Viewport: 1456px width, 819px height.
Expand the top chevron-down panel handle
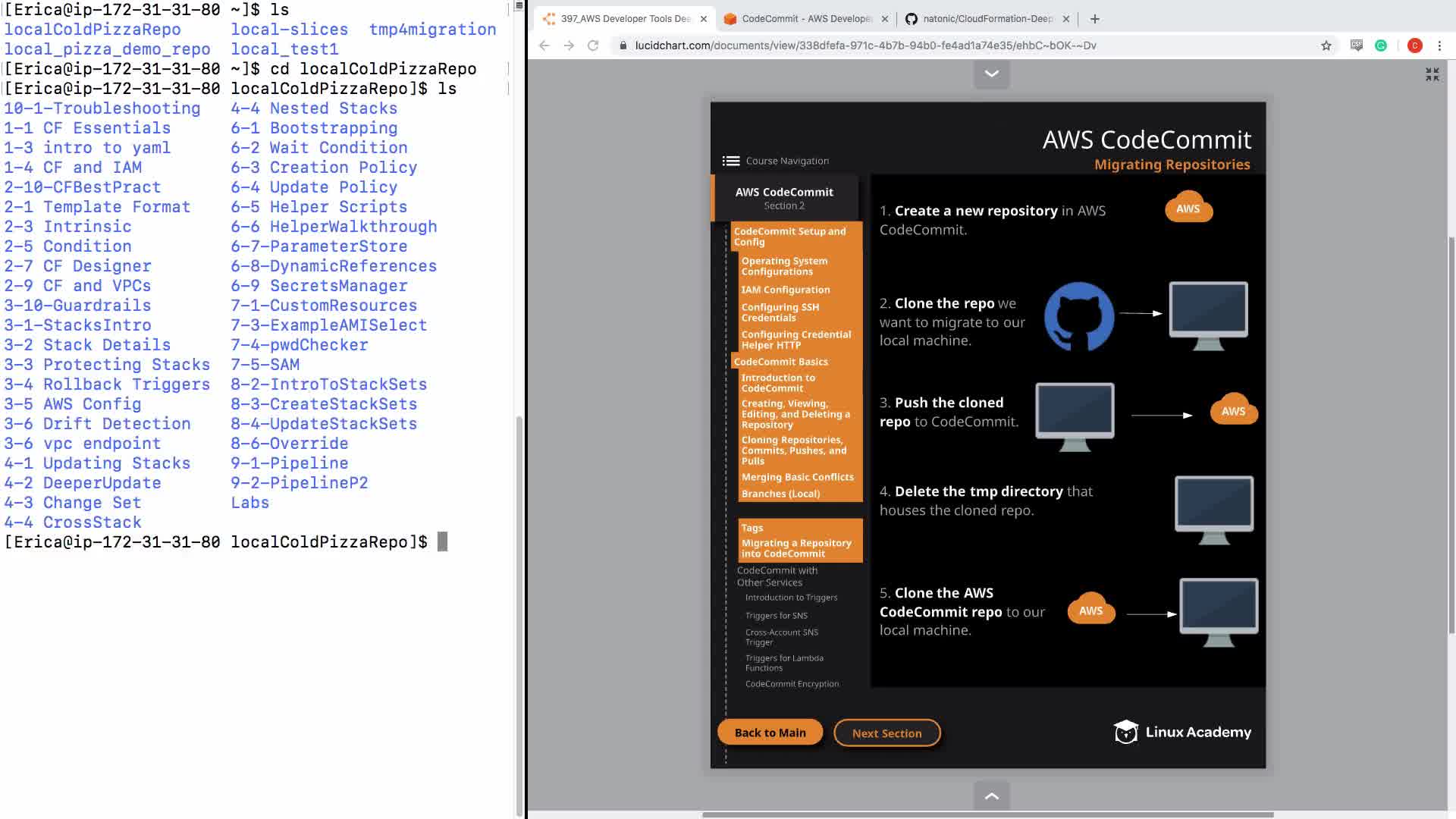click(x=991, y=74)
